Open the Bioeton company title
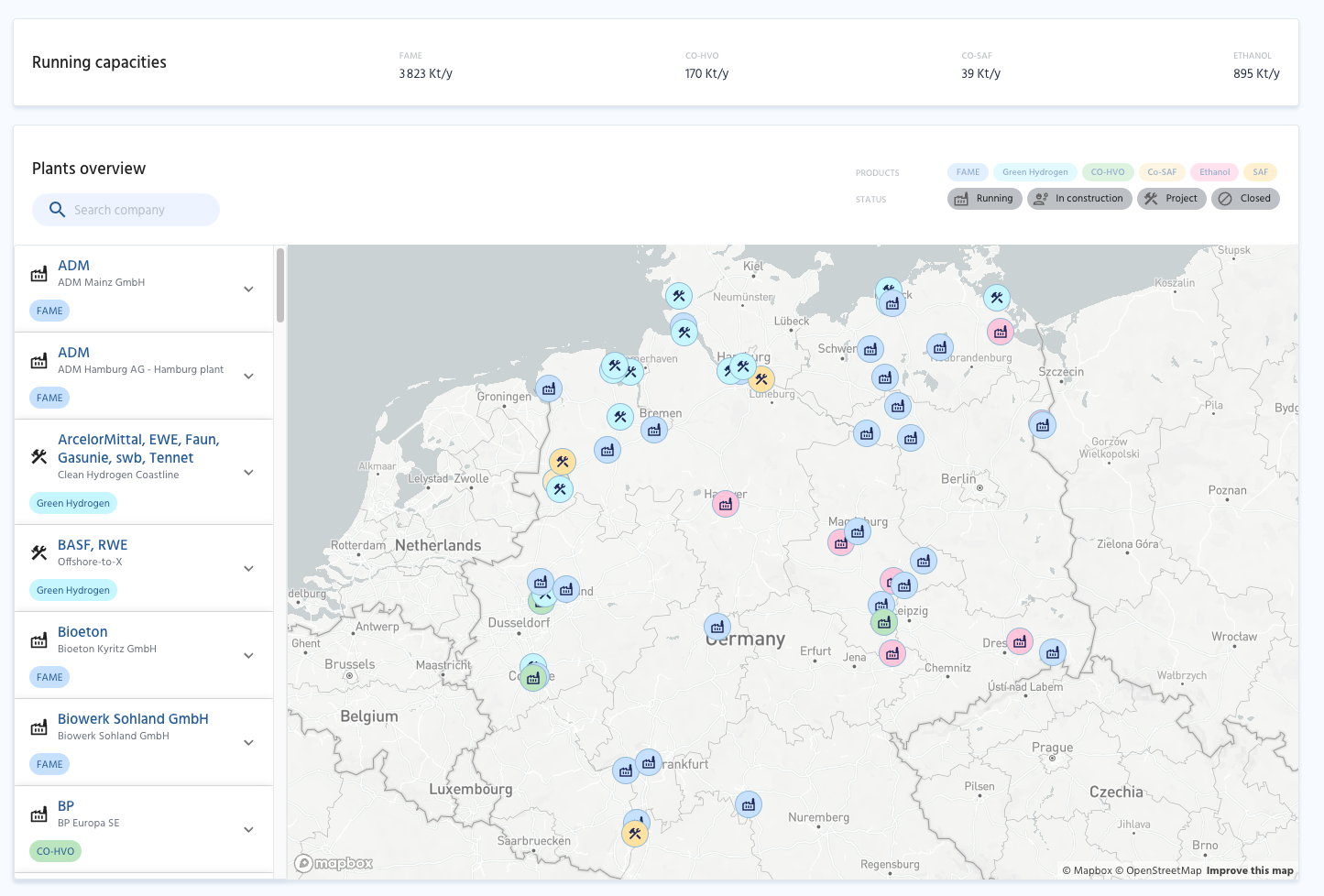Screen dimensions: 1324x896 click(x=82, y=632)
